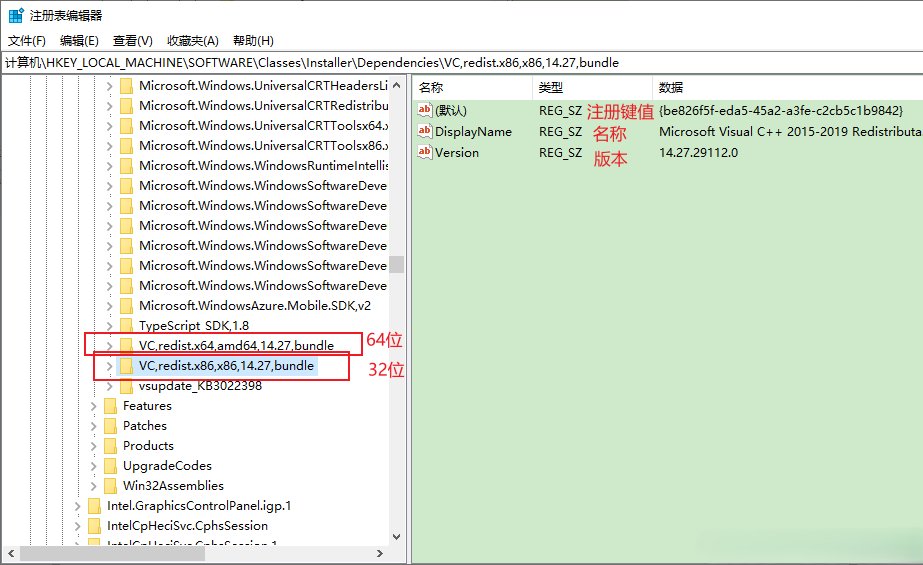This screenshot has height=565, width=923.
Task: Expand VC,redist.x86,x86,14.27,bundle key
Action: tap(109, 366)
